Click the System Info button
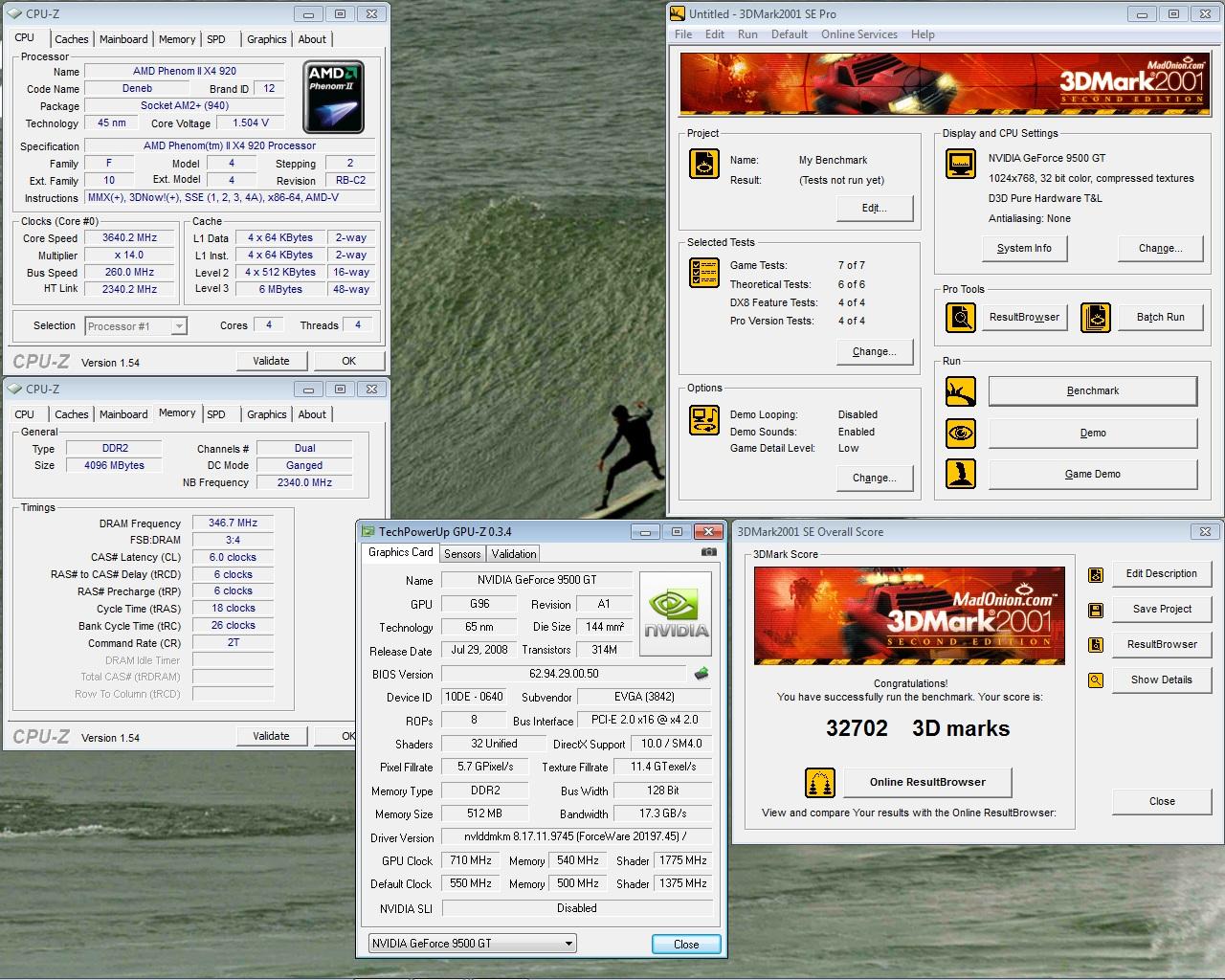1225x980 pixels. (x=1024, y=248)
